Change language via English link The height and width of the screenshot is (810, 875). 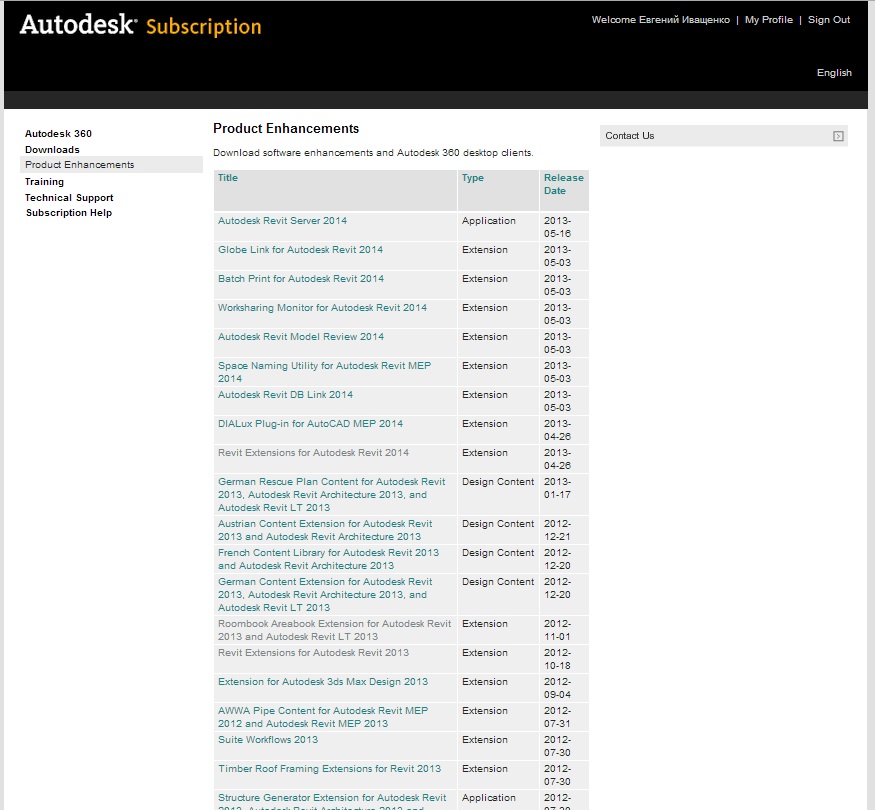point(834,73)
